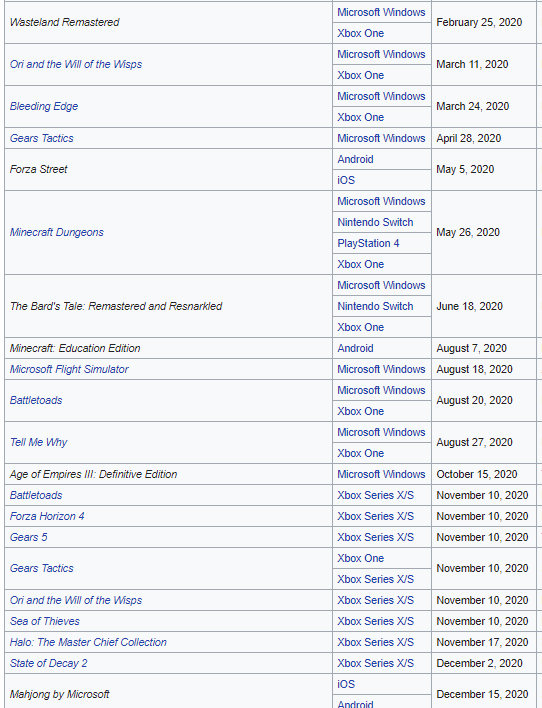Click Android link beside Minecraft: Education Edition
The image size is (542, 708).
point(355,349)
